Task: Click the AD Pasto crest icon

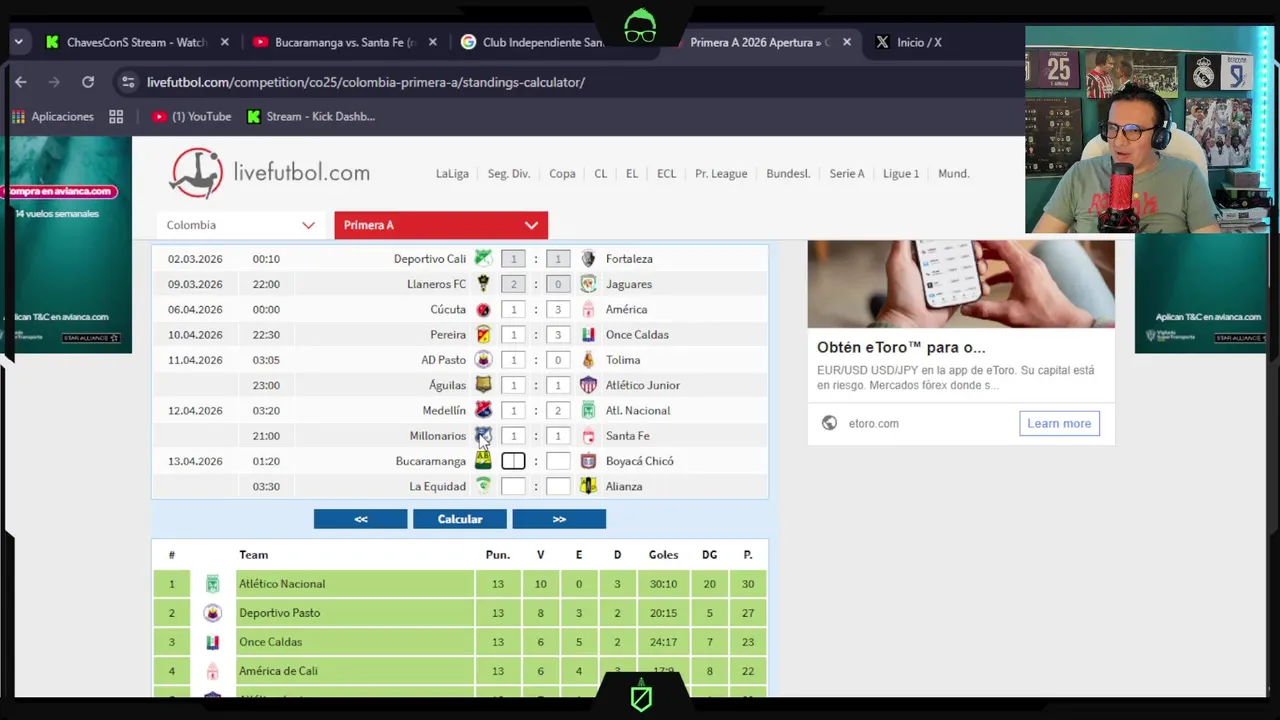Action: (x=483, y=360)
